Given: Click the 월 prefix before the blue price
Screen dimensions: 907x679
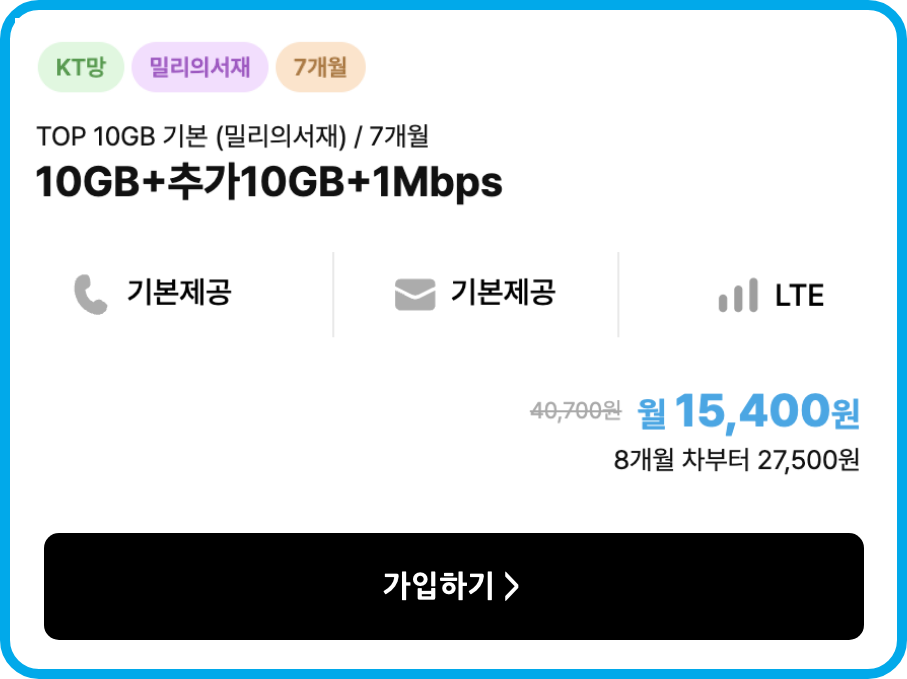Looking at the screenshot, I should (651, 414).
